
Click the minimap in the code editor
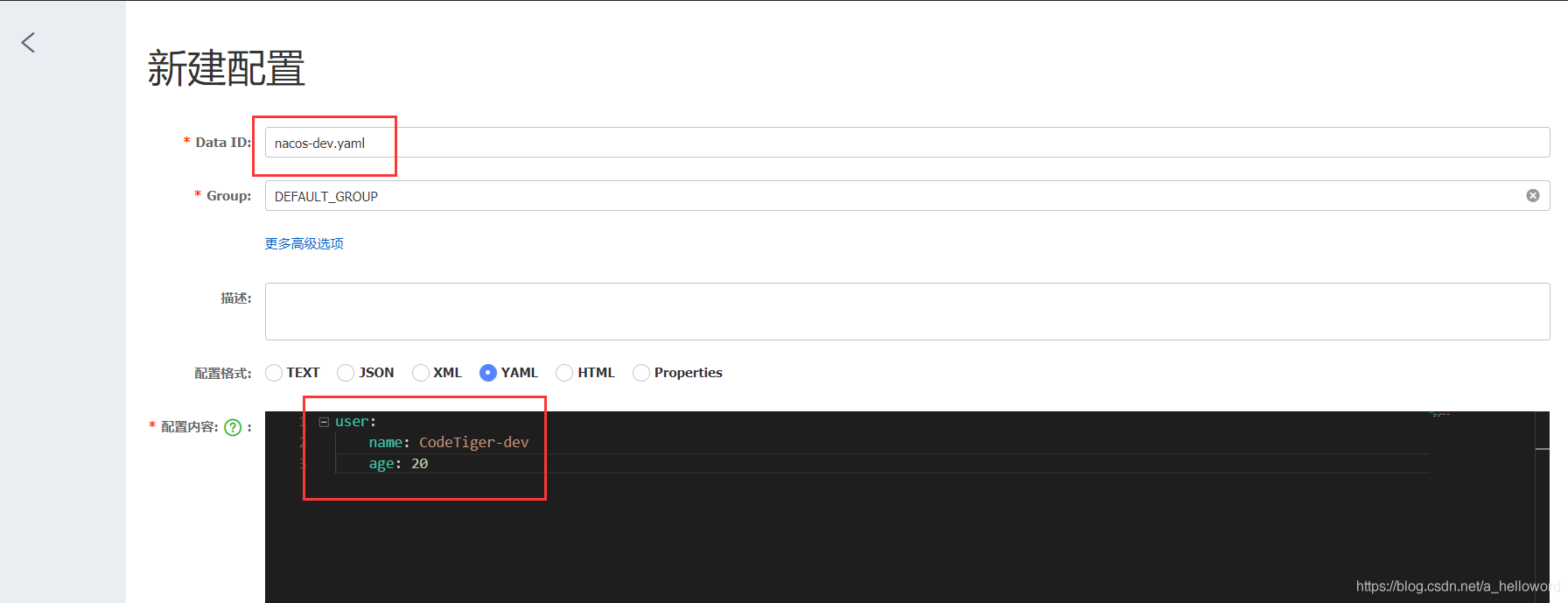(x=1482, y=507)
